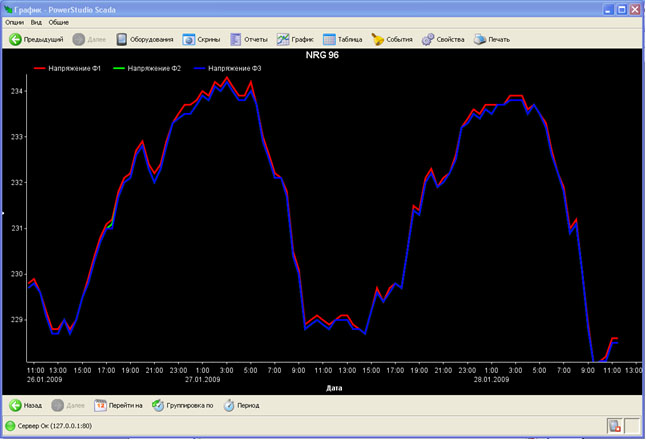Click the greyed Далее icon in top toolbar
The width and height of the screenshot is (646, 440).
78,40
